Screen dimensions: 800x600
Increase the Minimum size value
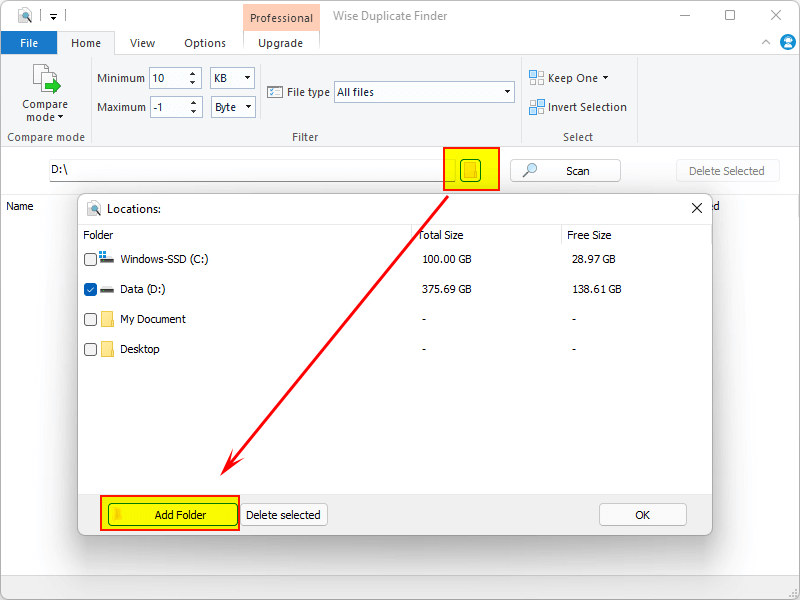click(x=192, y=73)
